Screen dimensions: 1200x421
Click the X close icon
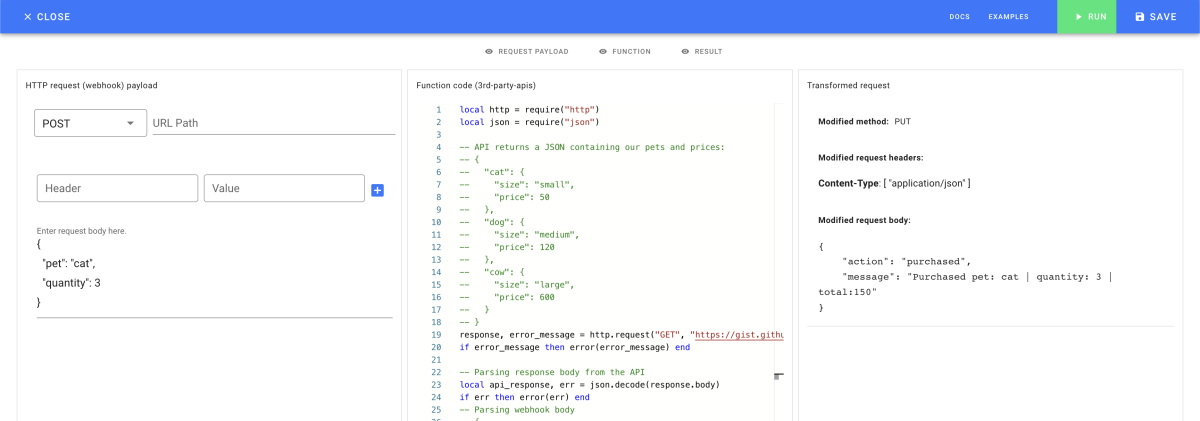point(28,17)
